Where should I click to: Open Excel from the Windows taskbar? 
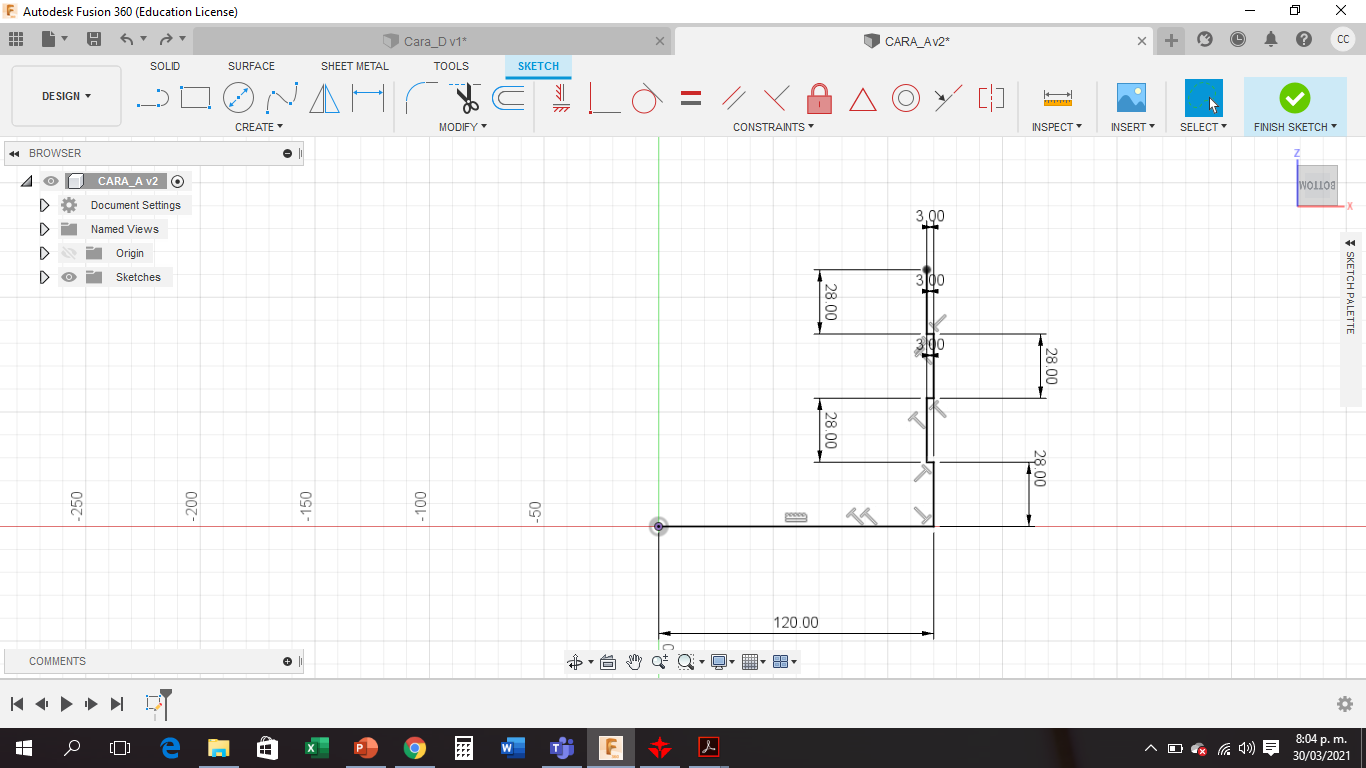coord(317,748)
